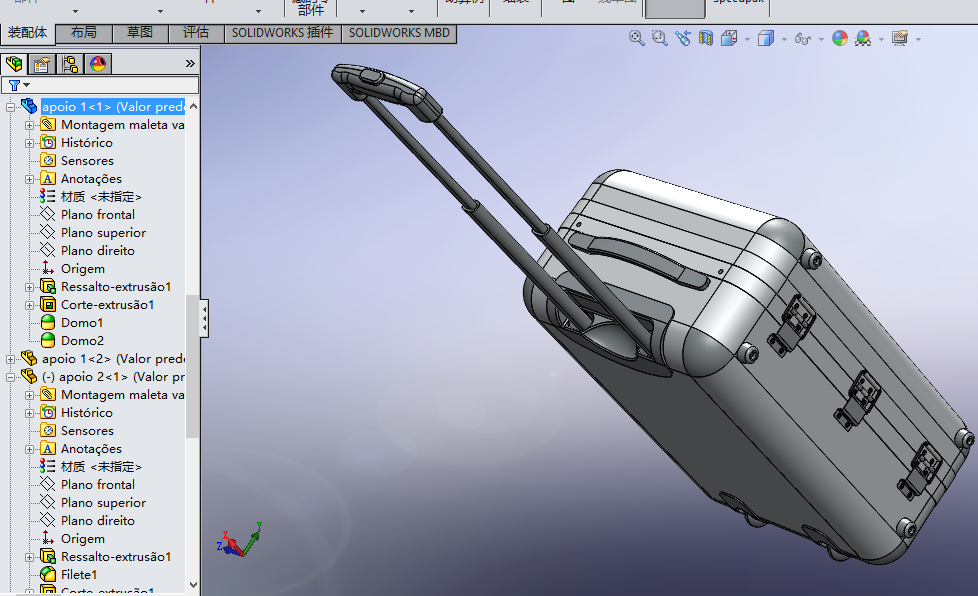Open the View Settings dropdown arrow
The width and height of the screenshot is (978, 596).
[918, 39]
